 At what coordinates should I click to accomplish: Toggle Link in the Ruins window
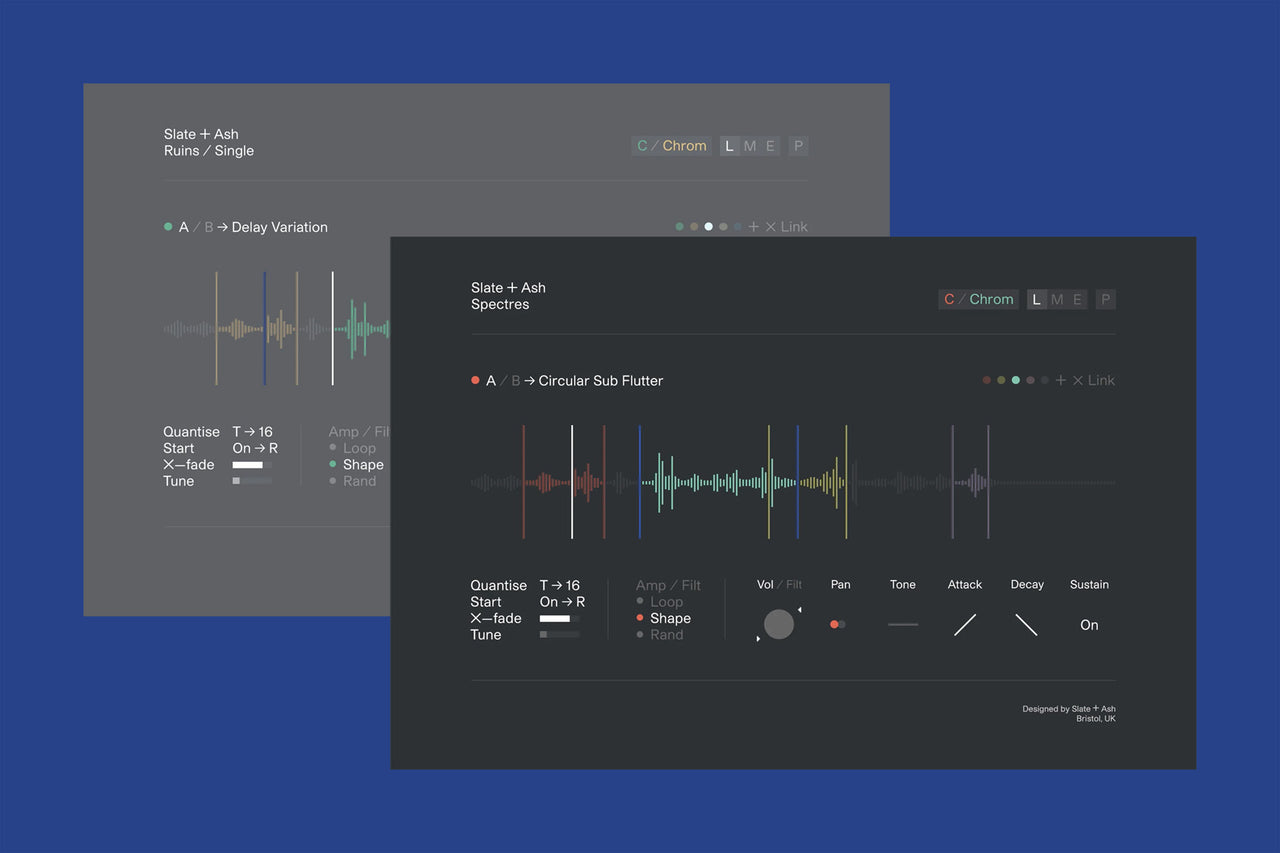(x=794, y=227)
